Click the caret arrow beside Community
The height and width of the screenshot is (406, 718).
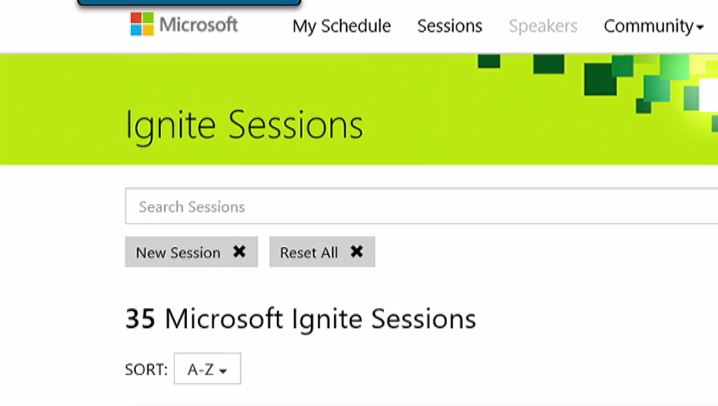(700, 27)
